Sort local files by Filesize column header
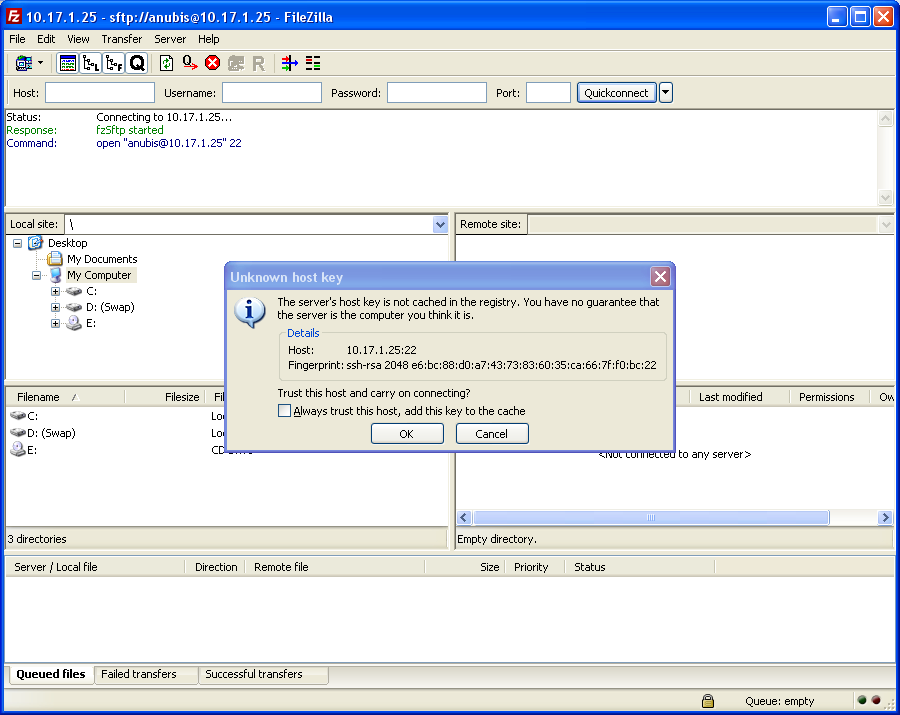Screen dimensions: 900x715 [165, 397]
